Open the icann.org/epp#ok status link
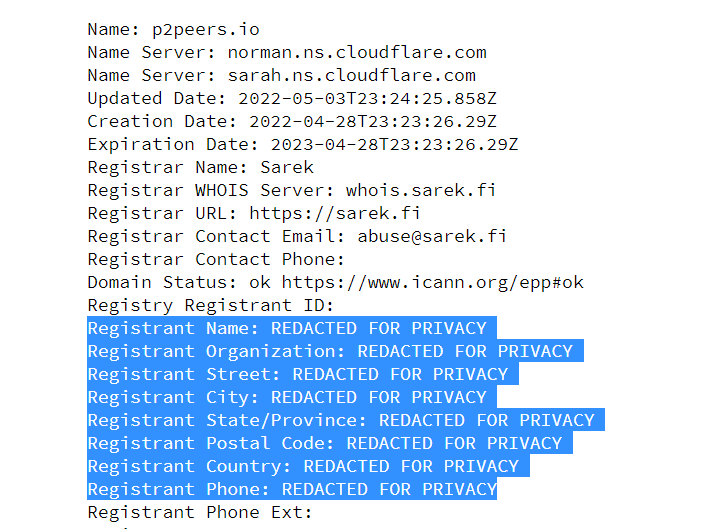Image resolution: width=714 pixels, height=529 pixels. pyautogui.click(x=432, y=282)
